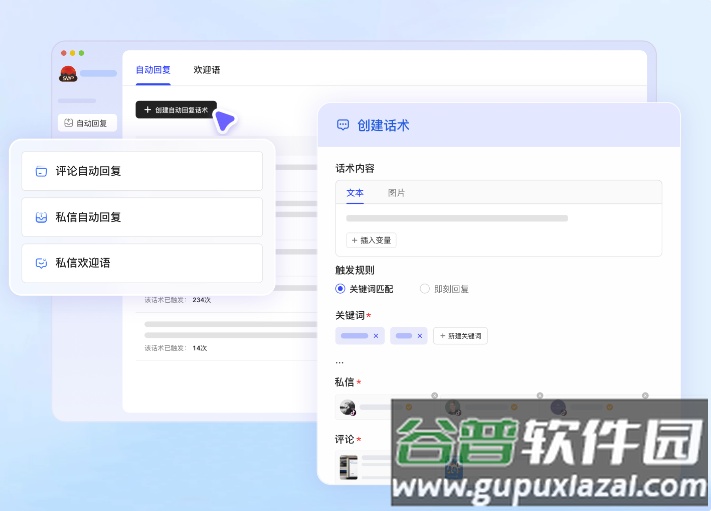Click the avatar in the 私信 field
The image size is (711, 511).
[347, 407]
